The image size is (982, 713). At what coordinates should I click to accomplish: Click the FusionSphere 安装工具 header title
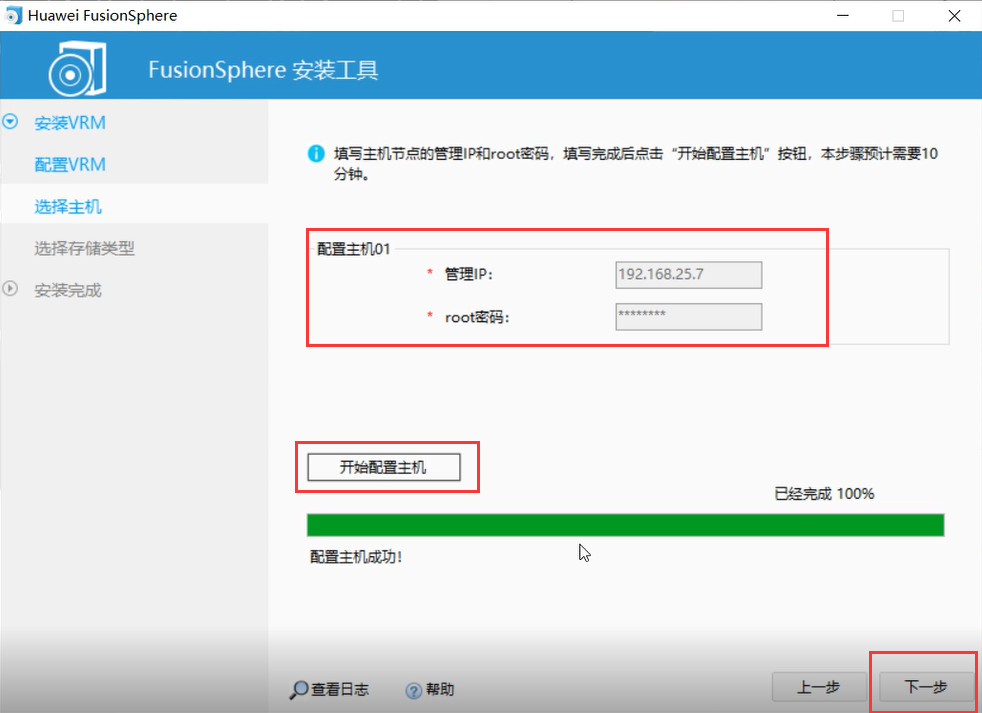[x=263, y=70]
